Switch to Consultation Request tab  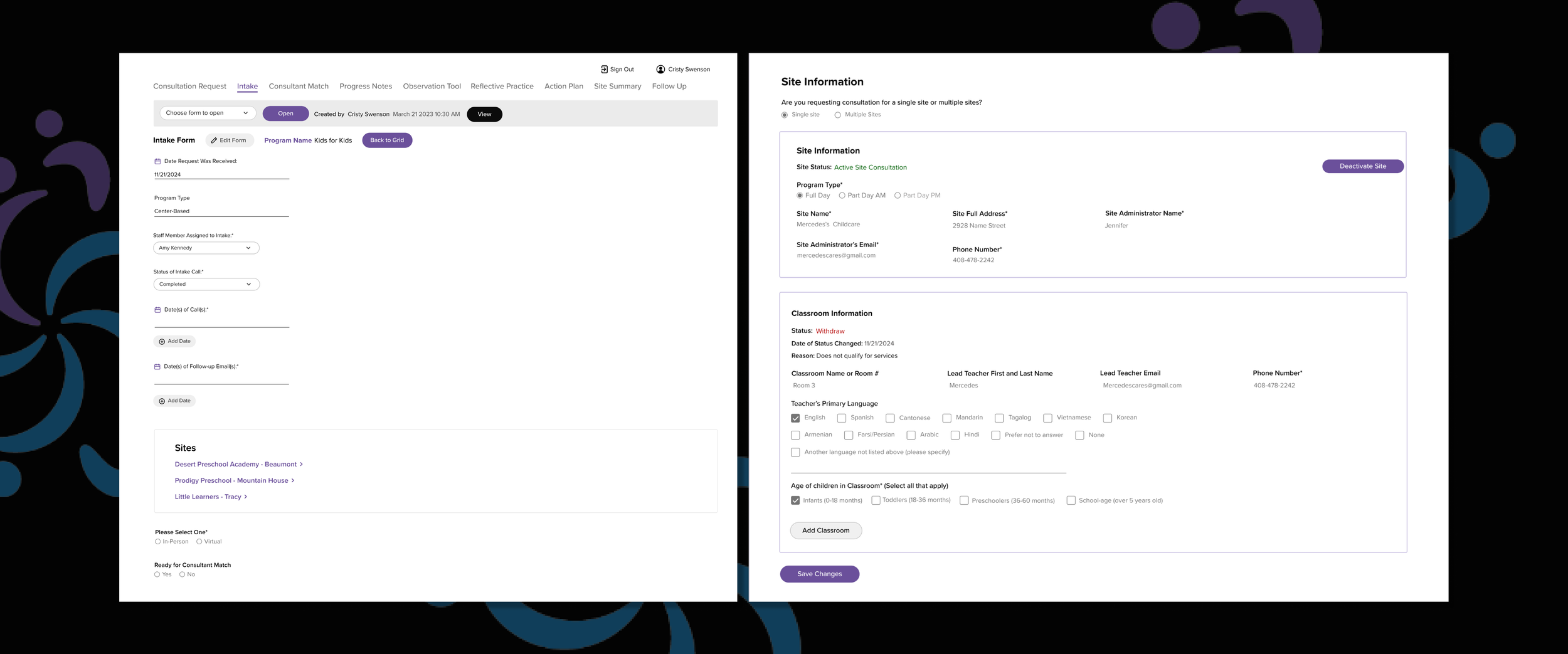189,87
